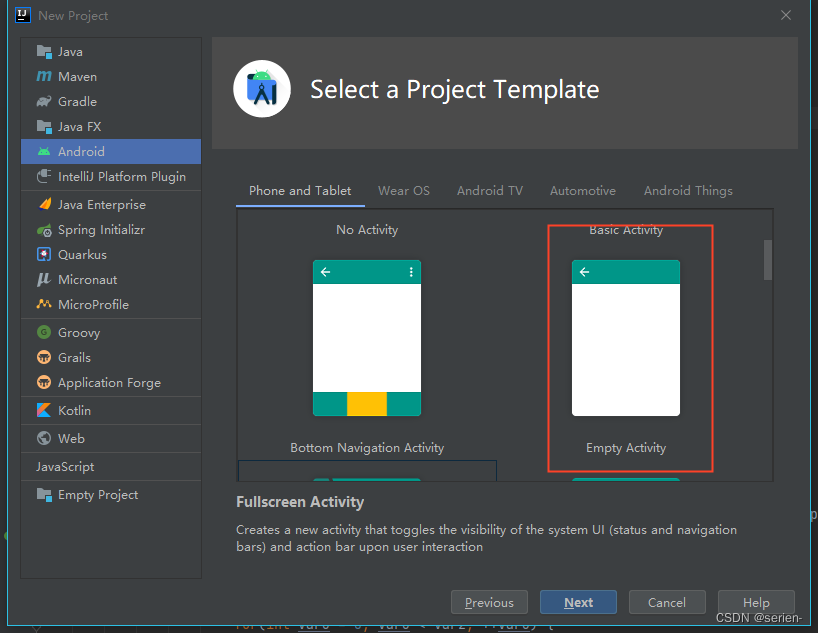Click the green Android robot icon
The image size is (818, 633).
click(x=44, y=152)
